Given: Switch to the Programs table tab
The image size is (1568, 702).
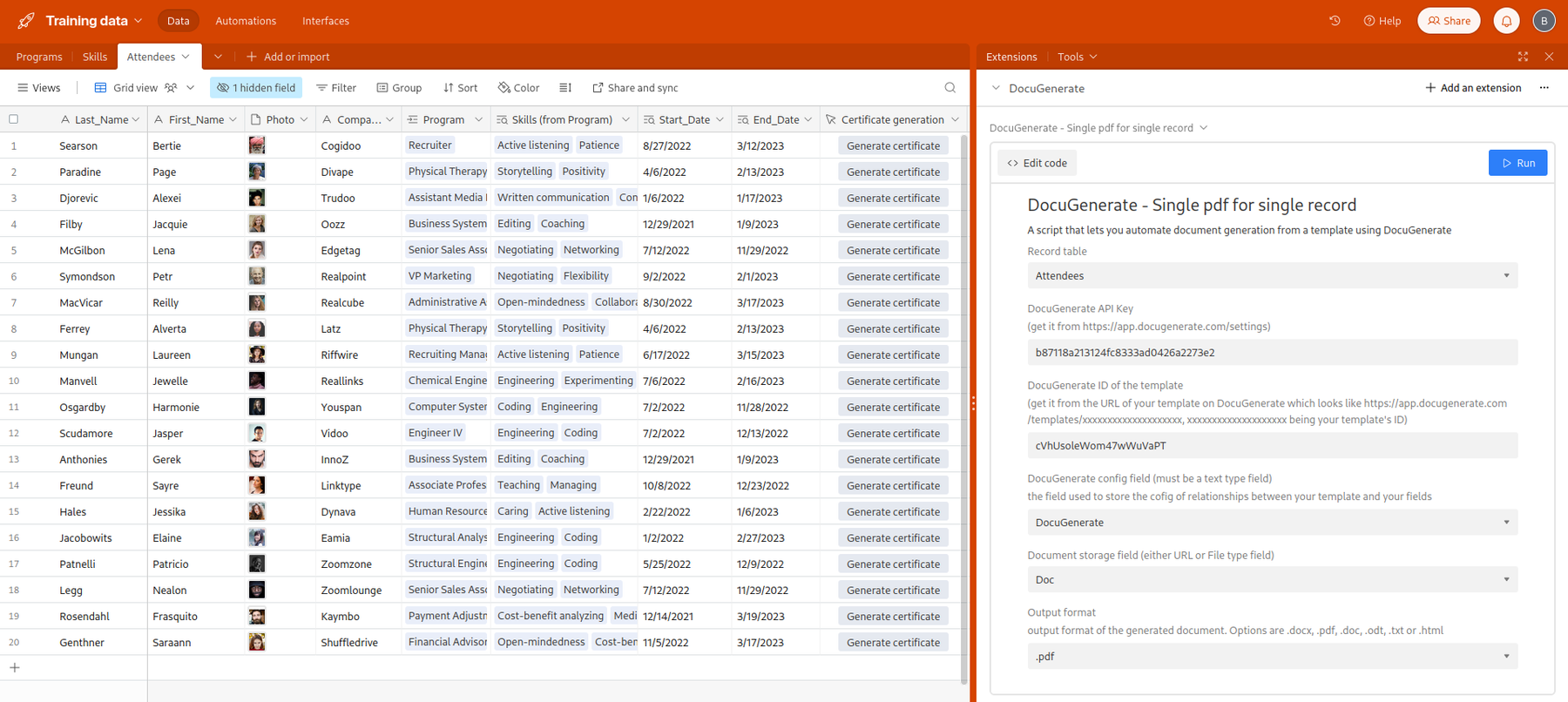Looking at the screenshot, I should click(x=39, y=57).
